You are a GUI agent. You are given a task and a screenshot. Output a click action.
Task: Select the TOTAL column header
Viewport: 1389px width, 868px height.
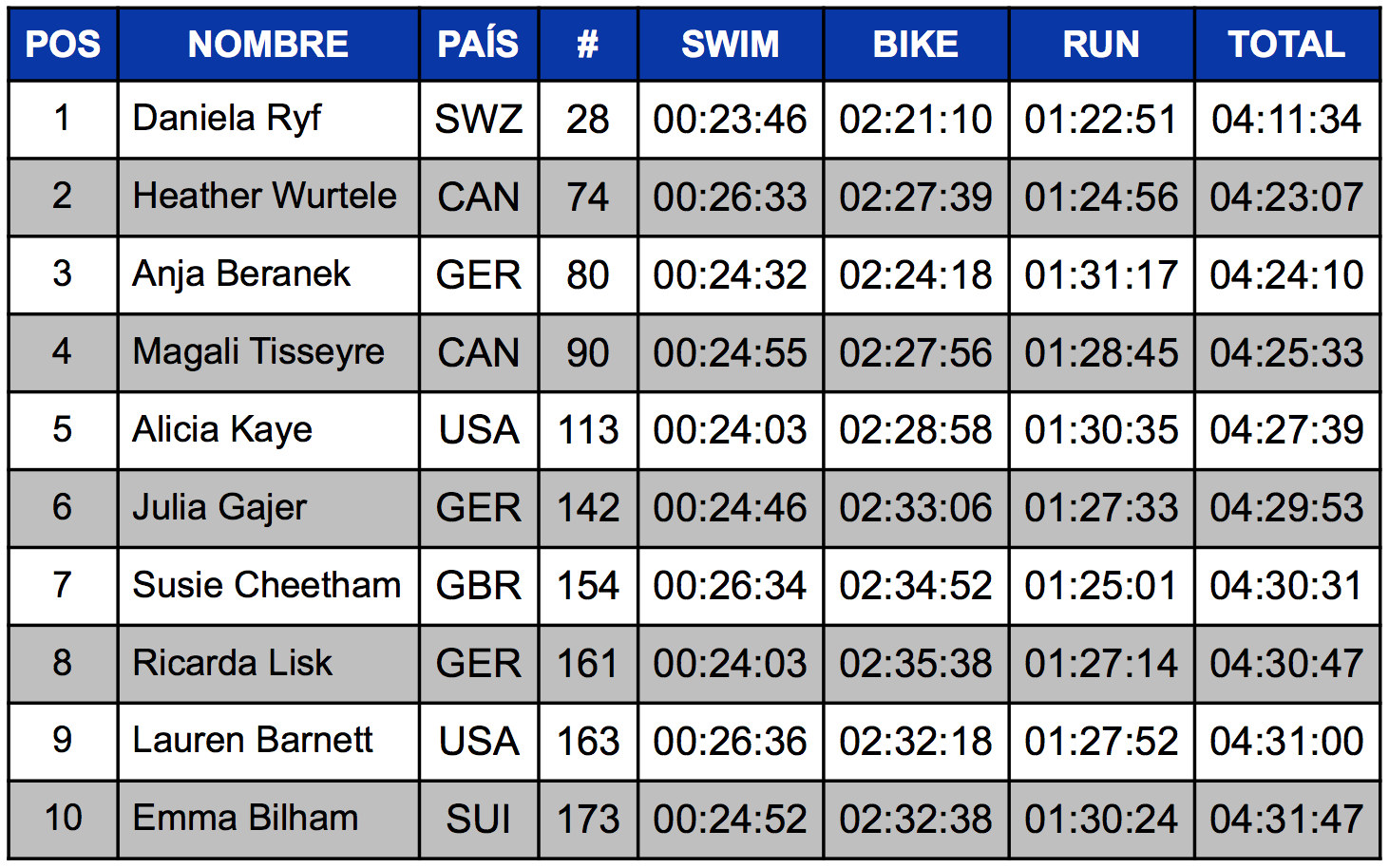pyautogui.click(x=1286, y=44)
